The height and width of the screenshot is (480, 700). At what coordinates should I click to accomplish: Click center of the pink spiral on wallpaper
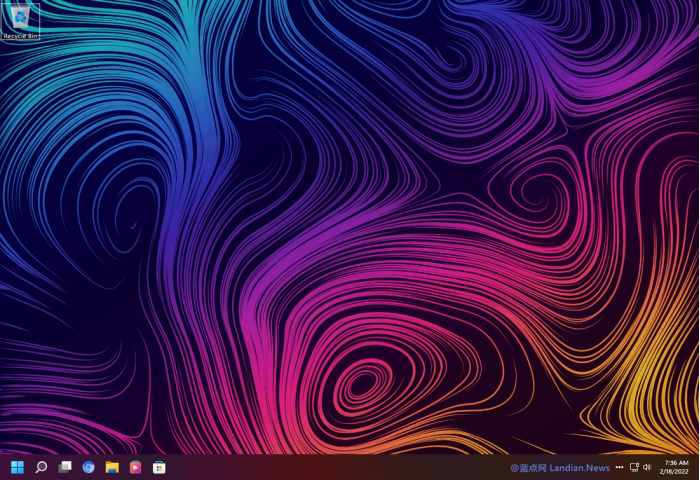362,382
